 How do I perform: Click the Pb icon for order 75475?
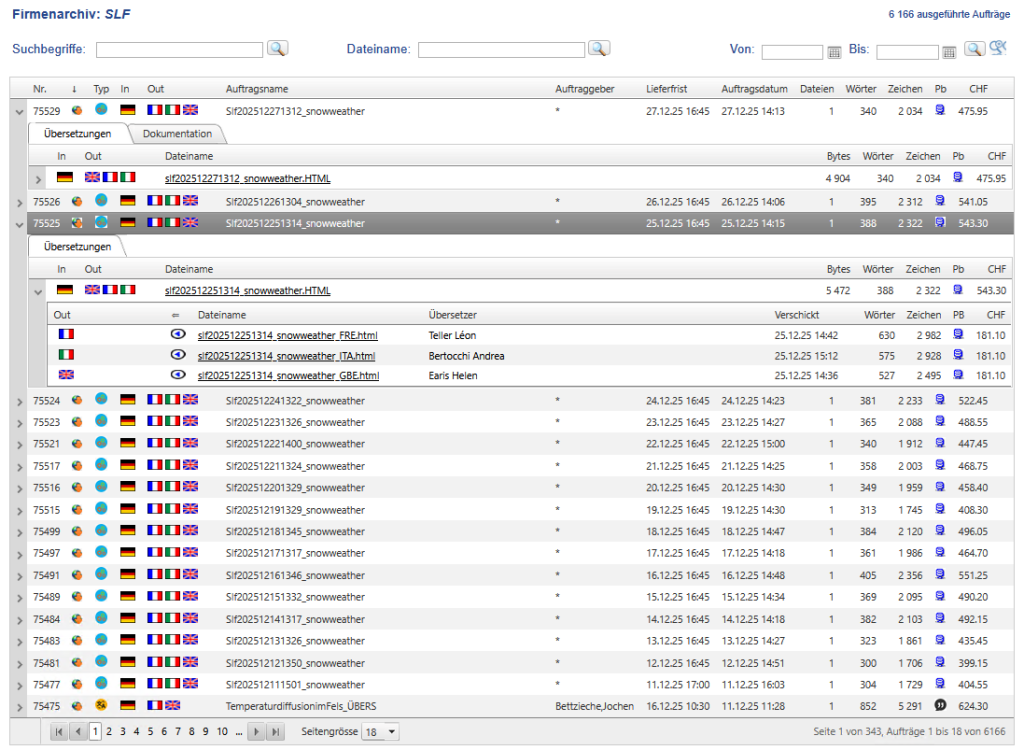click(x=940, y=707)
